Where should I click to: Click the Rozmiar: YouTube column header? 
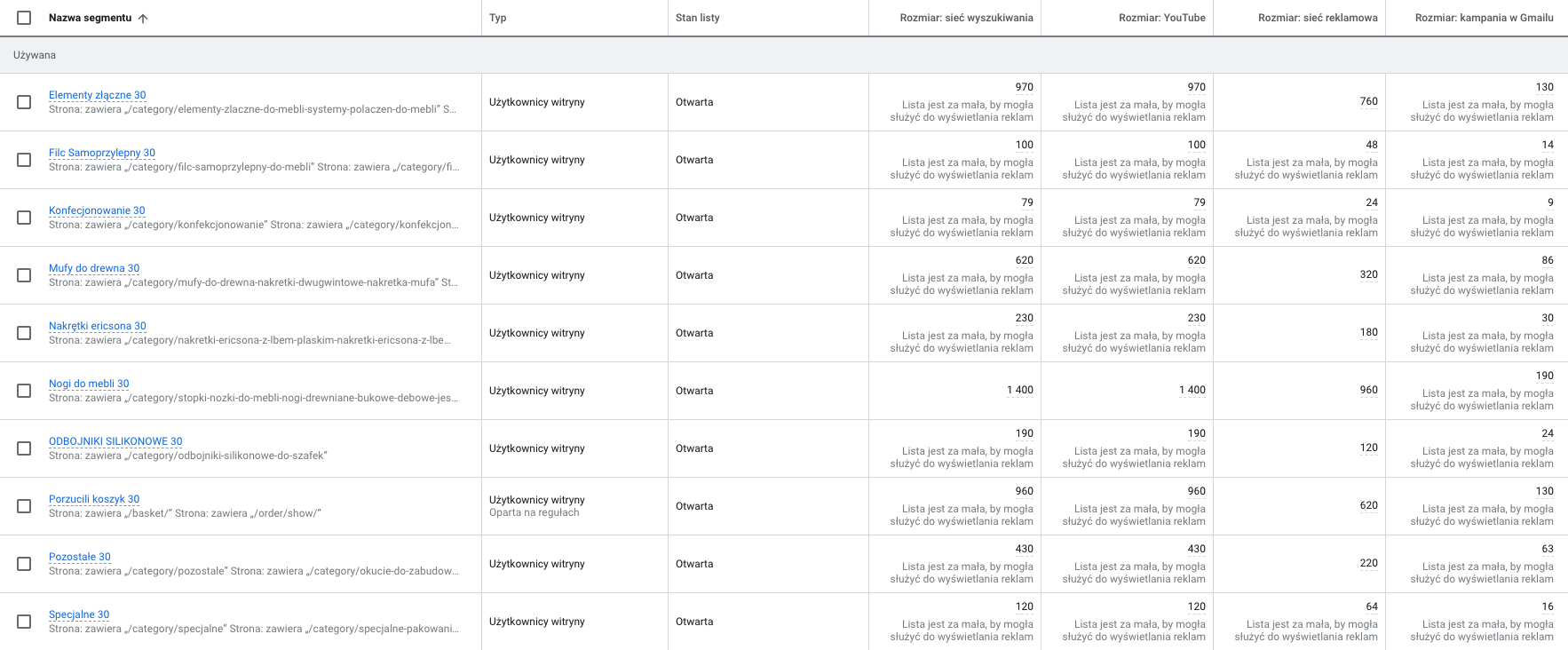point(1161,18)
